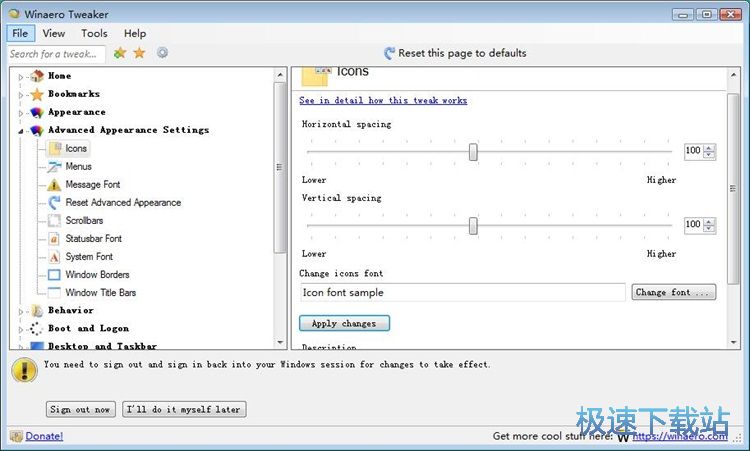Decrease horizontal spacing with spinner down arrow

(x=709, y=154)
